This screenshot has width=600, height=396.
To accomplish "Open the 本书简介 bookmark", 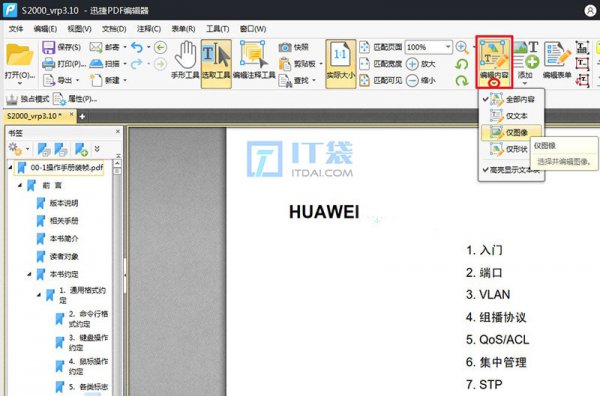I will tap(64, 238).
